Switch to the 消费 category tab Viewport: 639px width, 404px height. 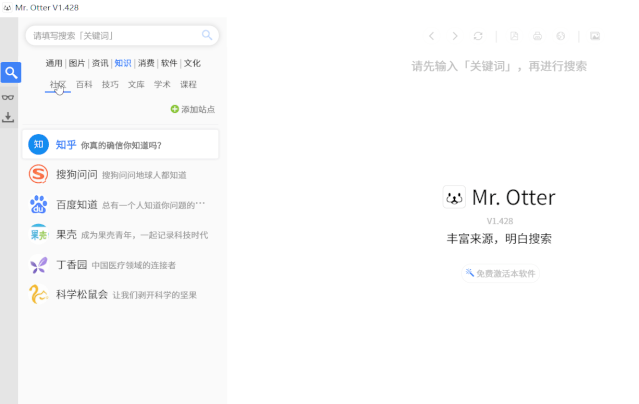pyautogui.click(x=146, y=63)
